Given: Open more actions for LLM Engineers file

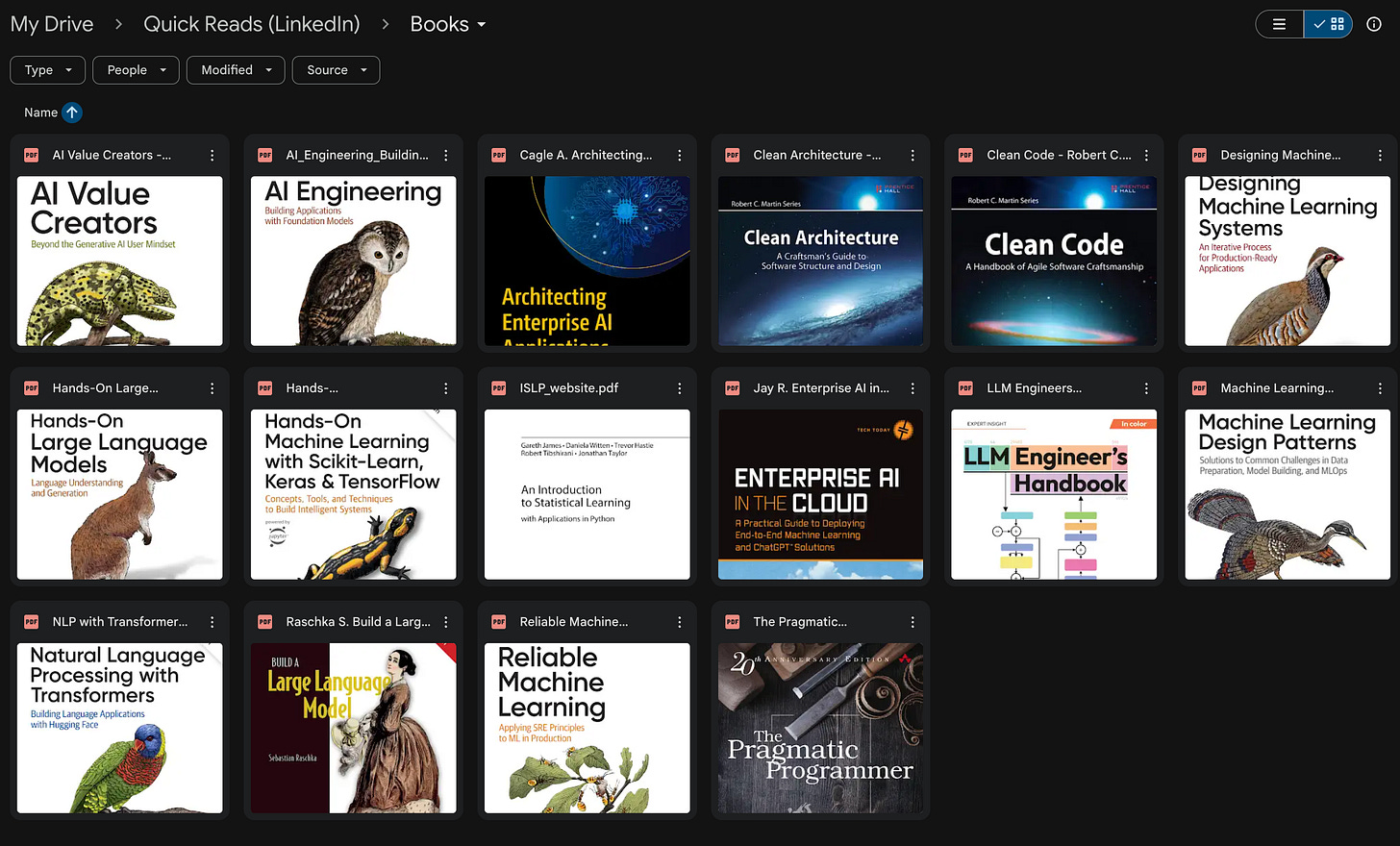Looking at the screenshot, I should pyautogui.click(x=1147, y=388).
